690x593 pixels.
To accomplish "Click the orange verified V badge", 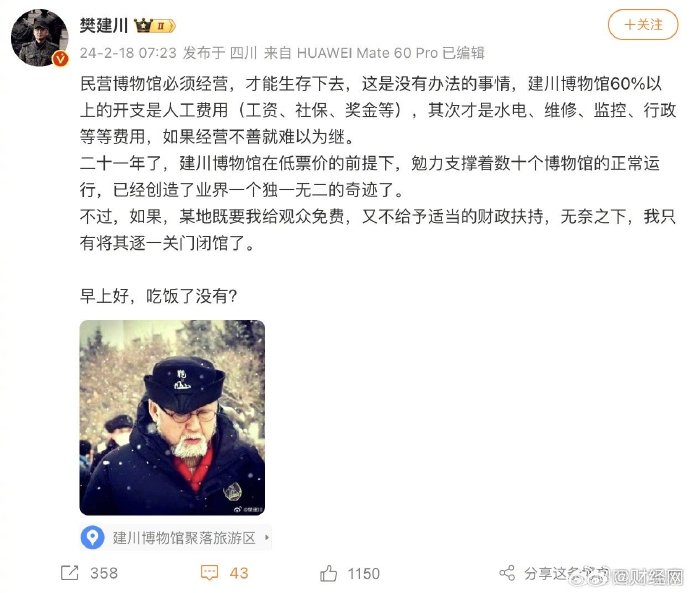I will (61, 59).
